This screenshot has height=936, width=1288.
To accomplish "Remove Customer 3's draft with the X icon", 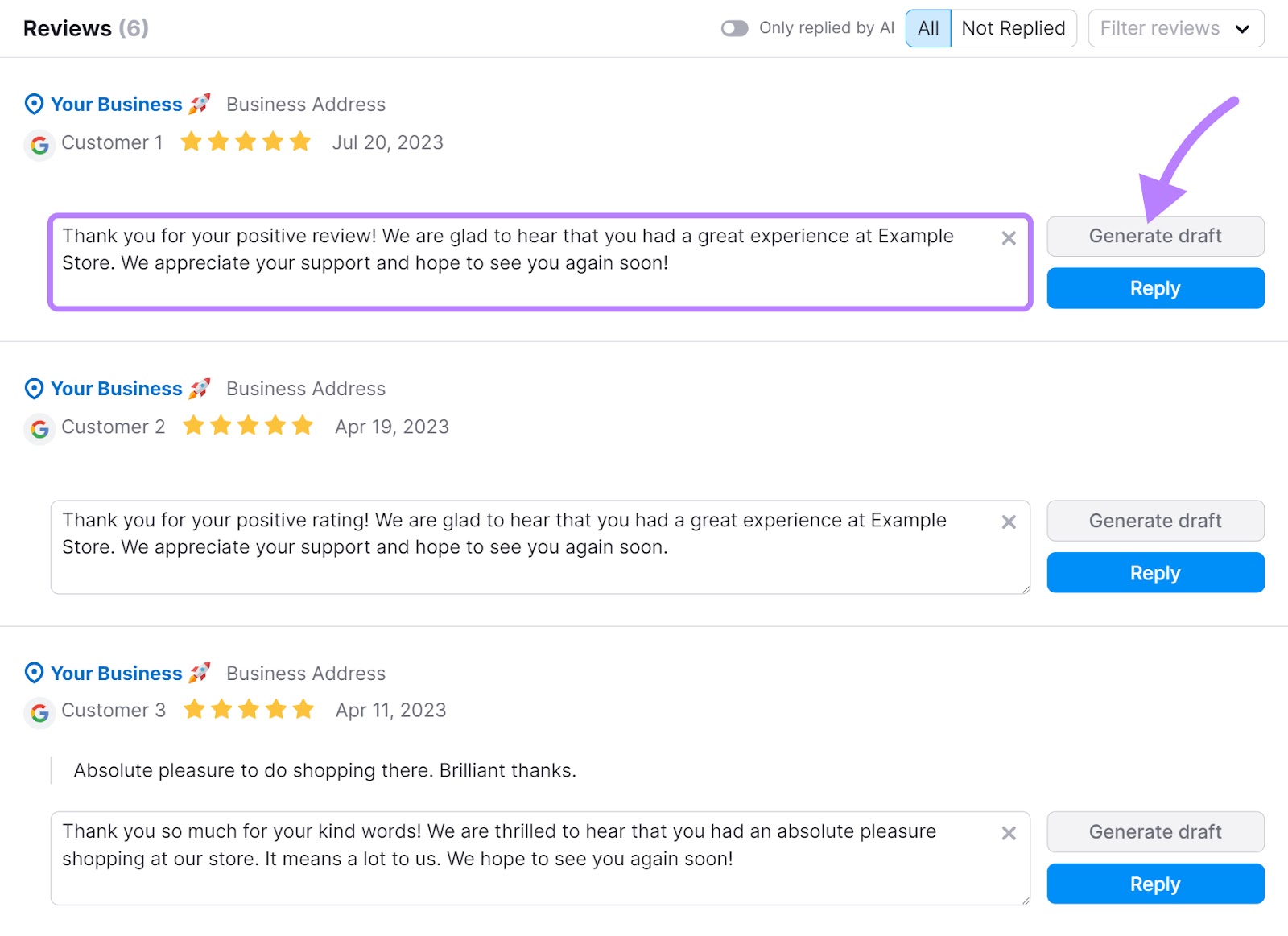I will pyautogui.click(x=1008, y=833).
